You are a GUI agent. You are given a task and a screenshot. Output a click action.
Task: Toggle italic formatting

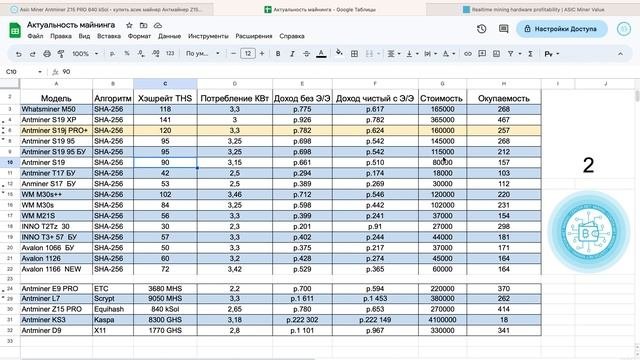[292, 53]
